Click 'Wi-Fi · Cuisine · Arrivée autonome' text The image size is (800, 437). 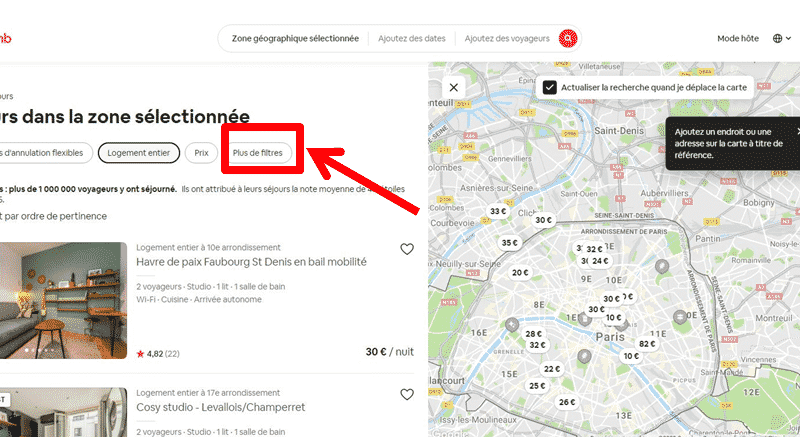tap(199, 299)
